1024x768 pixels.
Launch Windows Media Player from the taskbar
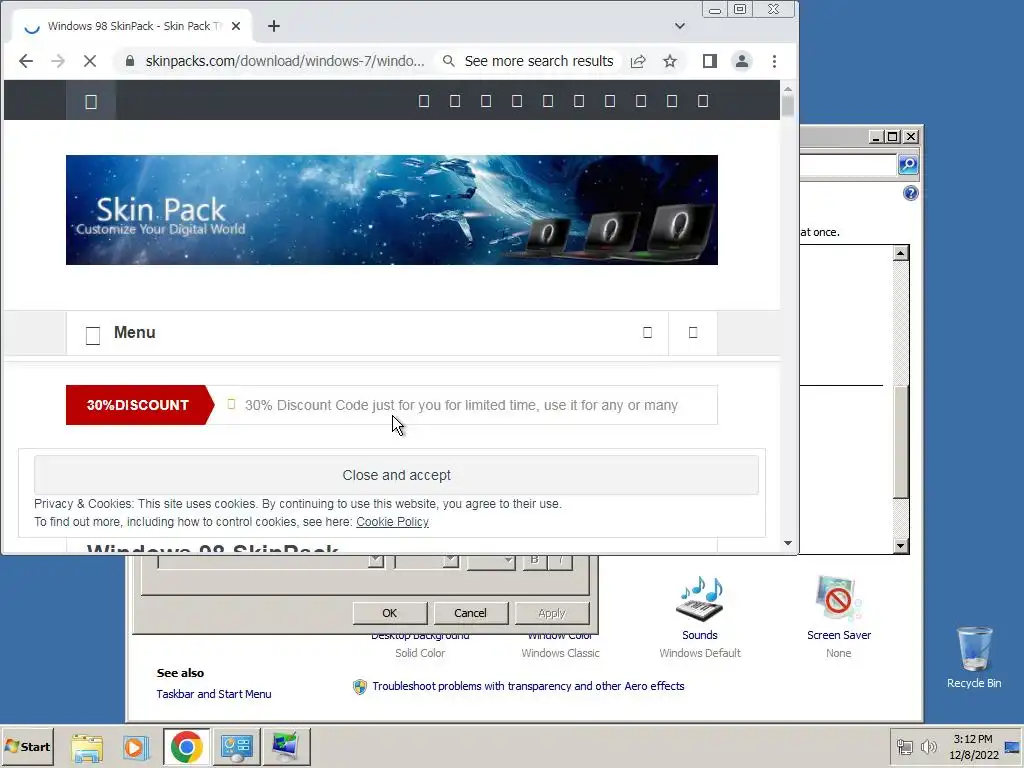136,747
